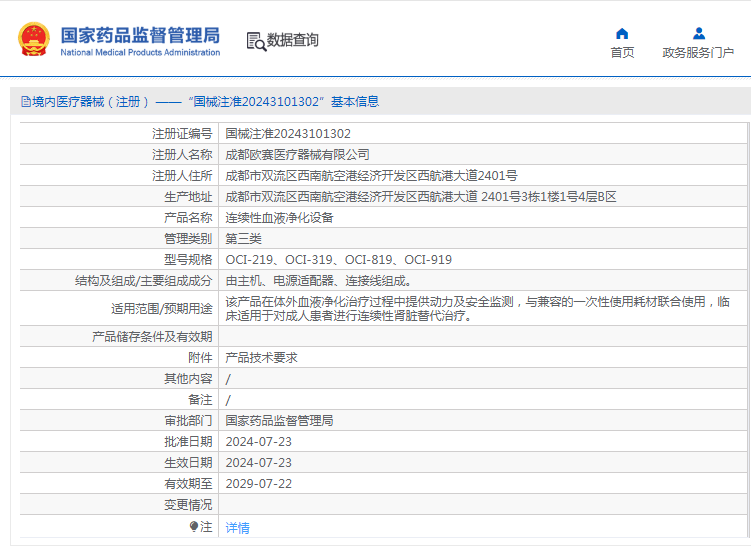Click the 型号规格 row label
This screenshot has width=751, height=554.
tap(188, 260)
